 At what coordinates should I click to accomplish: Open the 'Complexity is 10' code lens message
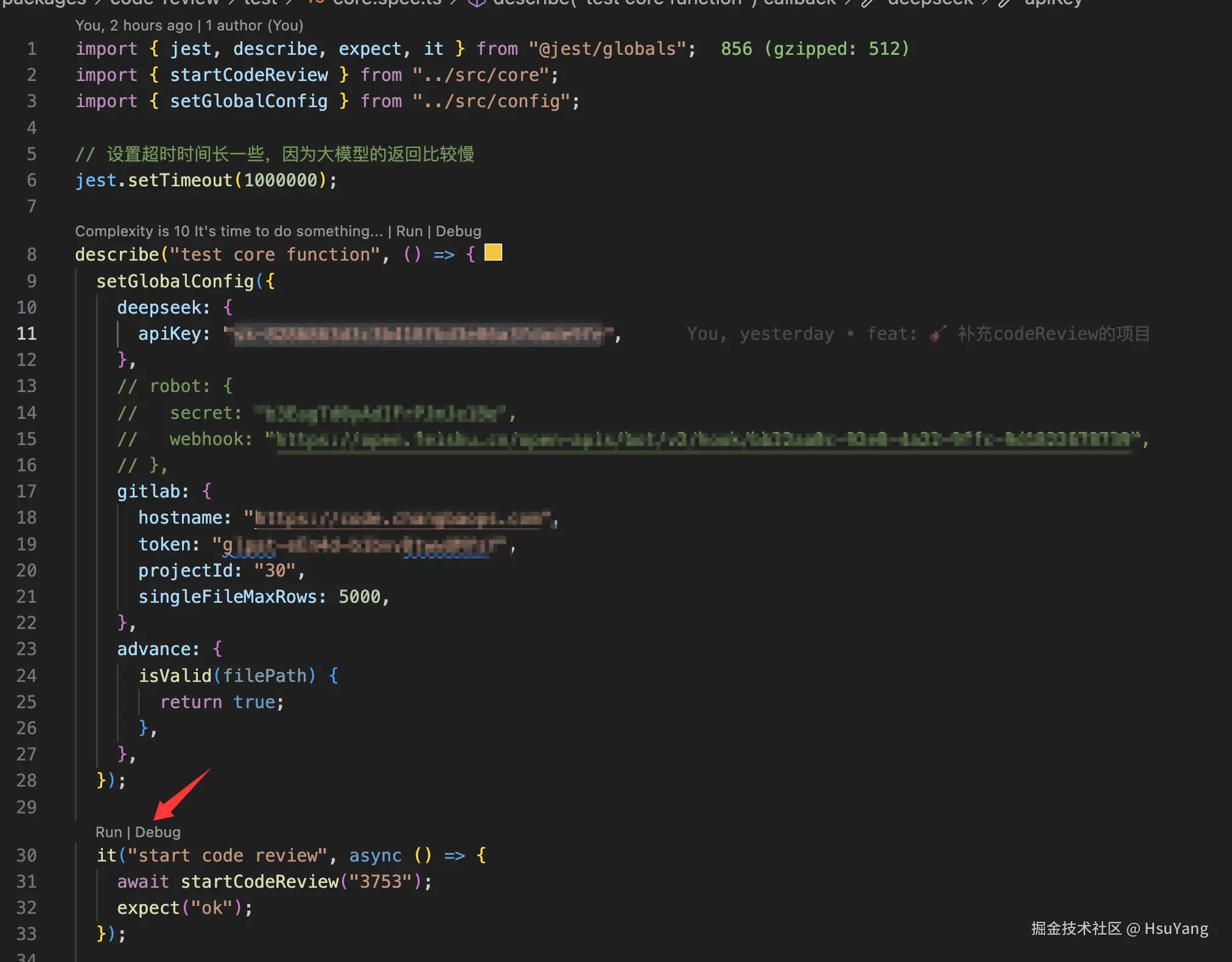[229, 231]
